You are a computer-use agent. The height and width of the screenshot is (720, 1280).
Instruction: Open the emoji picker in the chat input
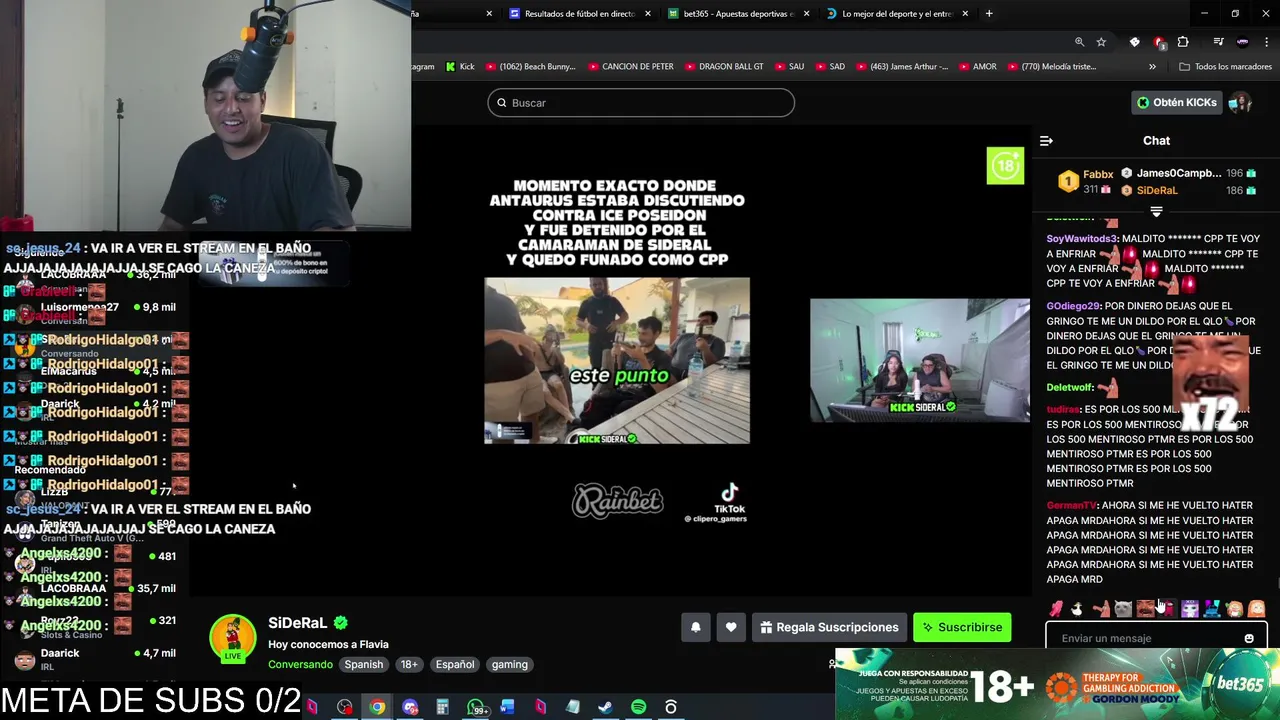tap(1249, 638)
